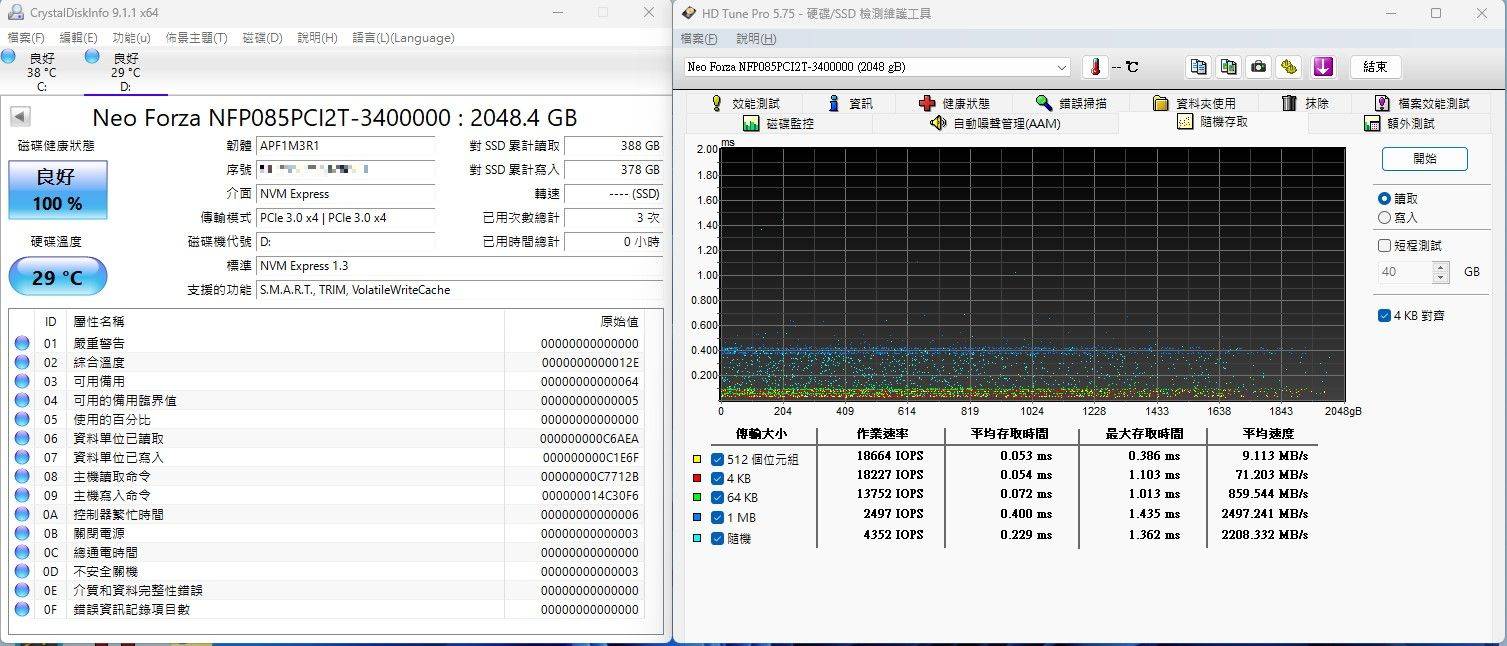Click the purple download arrow icon in HD Tune
This screenshot has height=646, width=1507.
[1322, 66]
